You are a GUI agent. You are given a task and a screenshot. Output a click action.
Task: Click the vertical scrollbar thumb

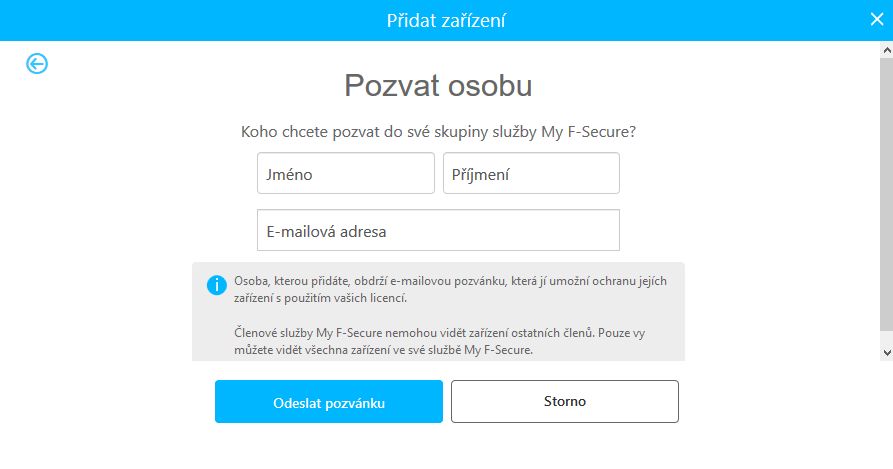[x=887, y=194]
